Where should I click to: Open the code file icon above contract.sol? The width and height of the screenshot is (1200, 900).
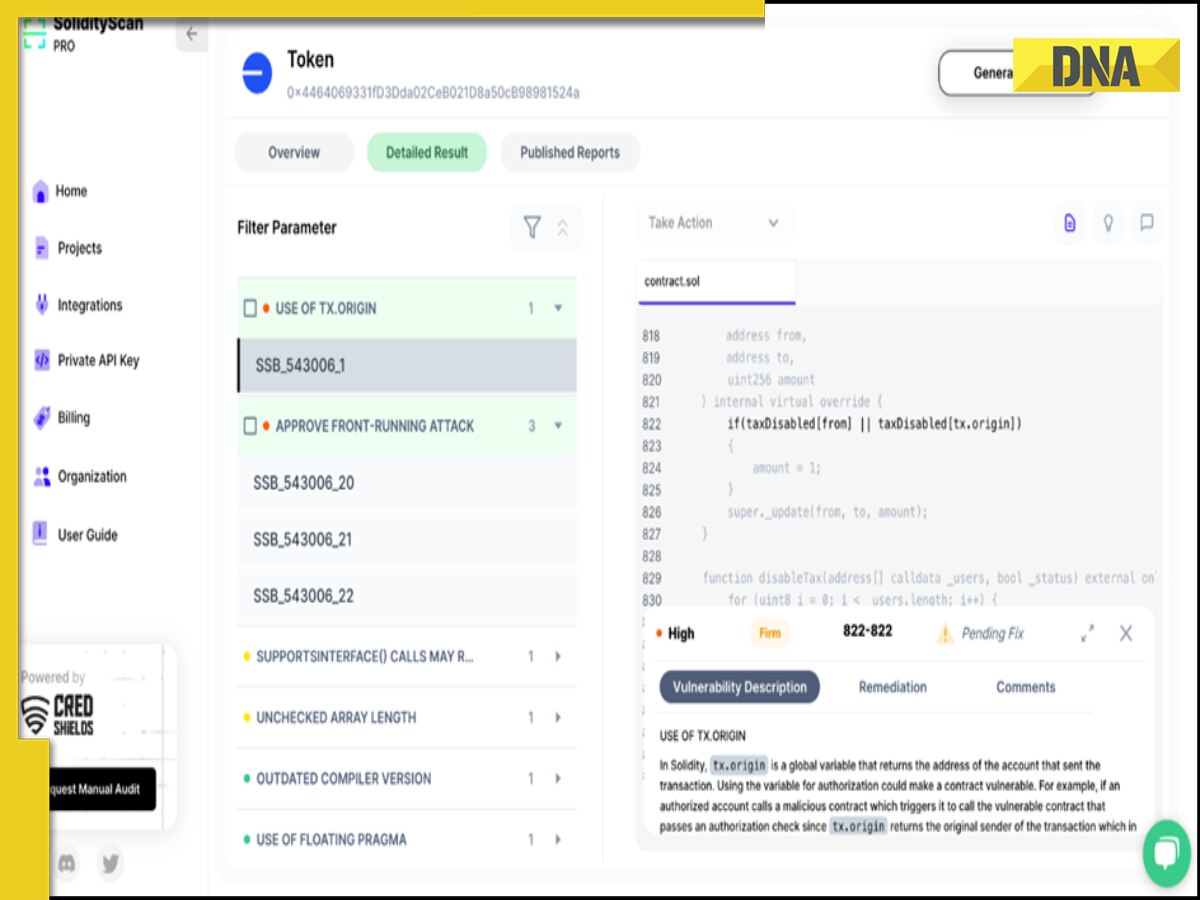pos(1069,223)
